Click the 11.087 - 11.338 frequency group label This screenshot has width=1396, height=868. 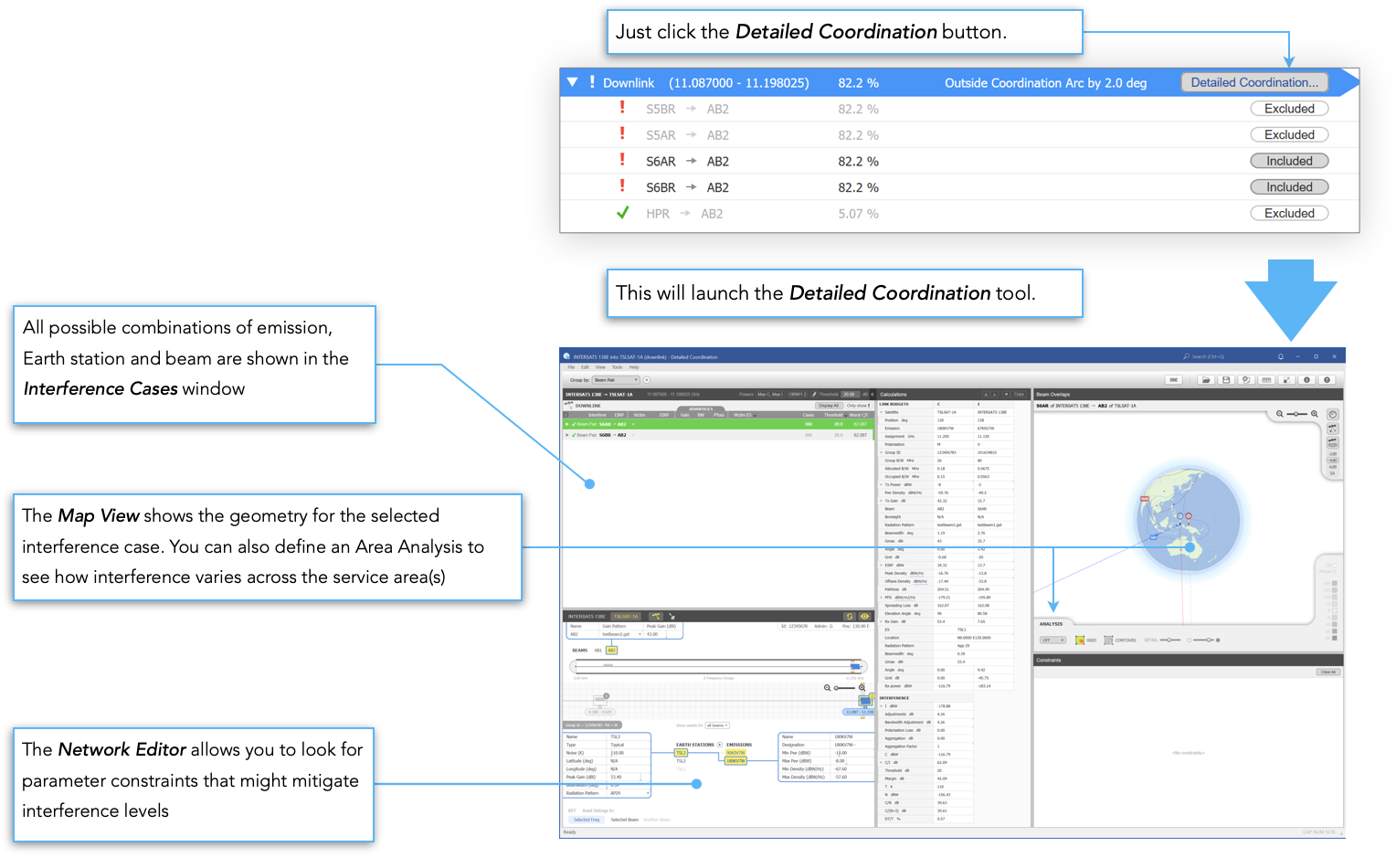861,712
